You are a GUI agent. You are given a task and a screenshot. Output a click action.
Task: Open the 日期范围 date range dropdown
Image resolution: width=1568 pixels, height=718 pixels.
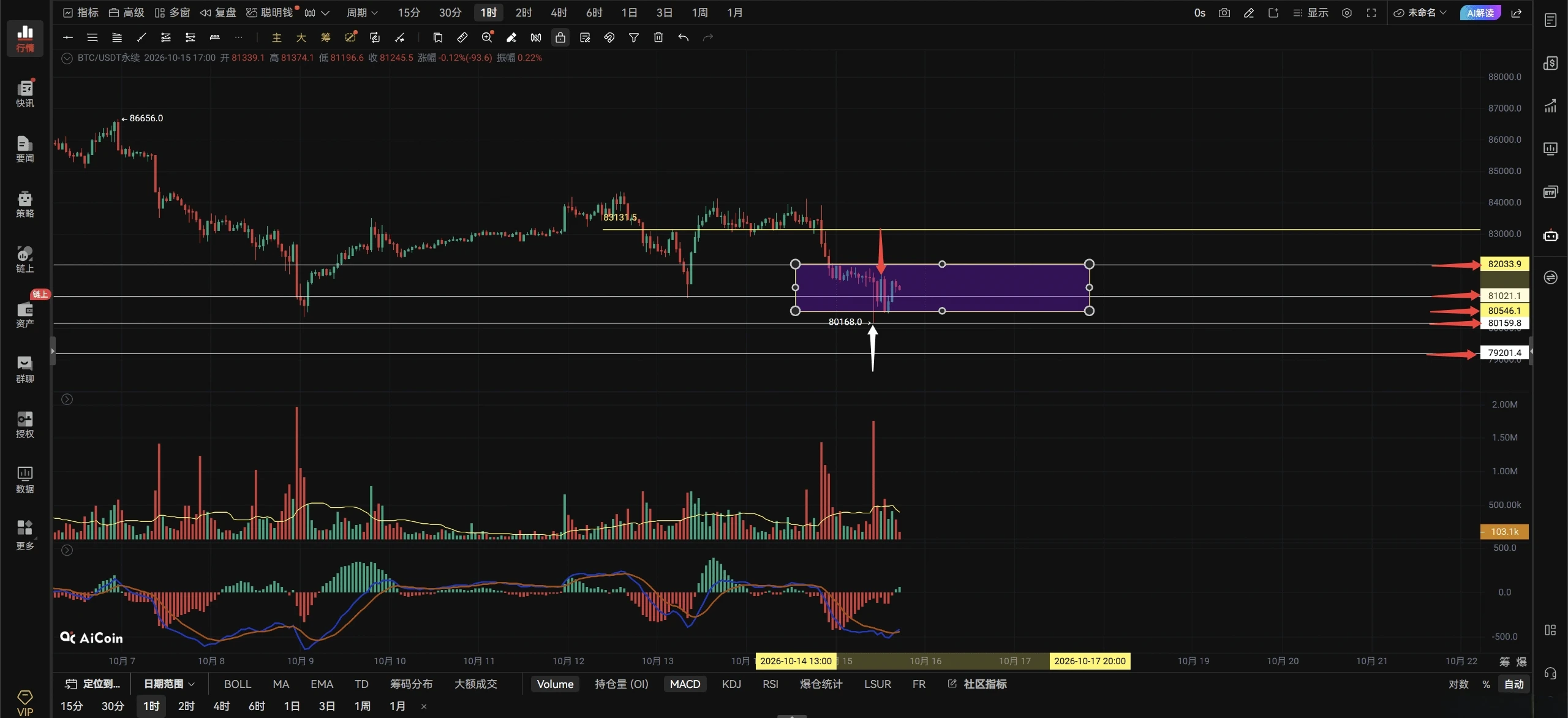169,684
